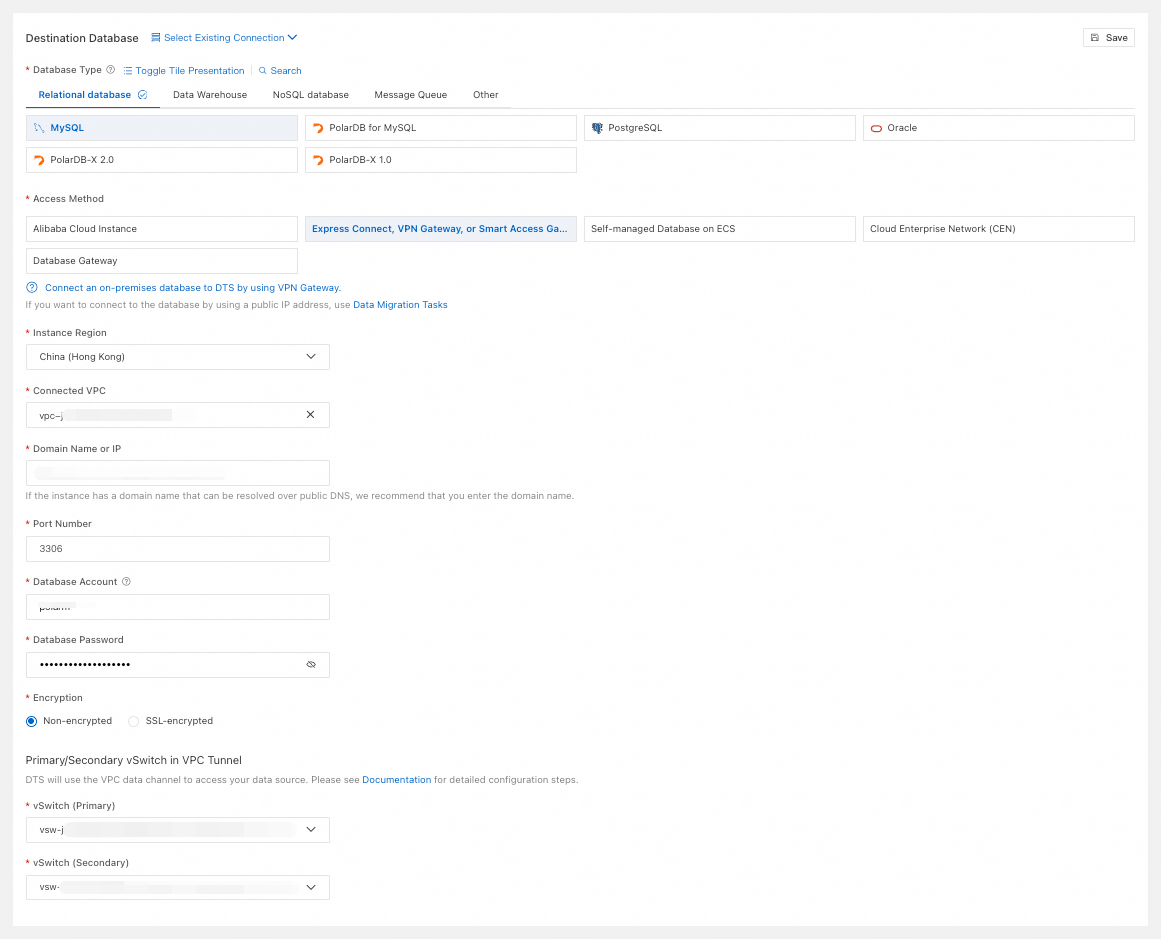
Task: Click Toggle Tile Presentation list icon
Action: [x=128, y=71]
